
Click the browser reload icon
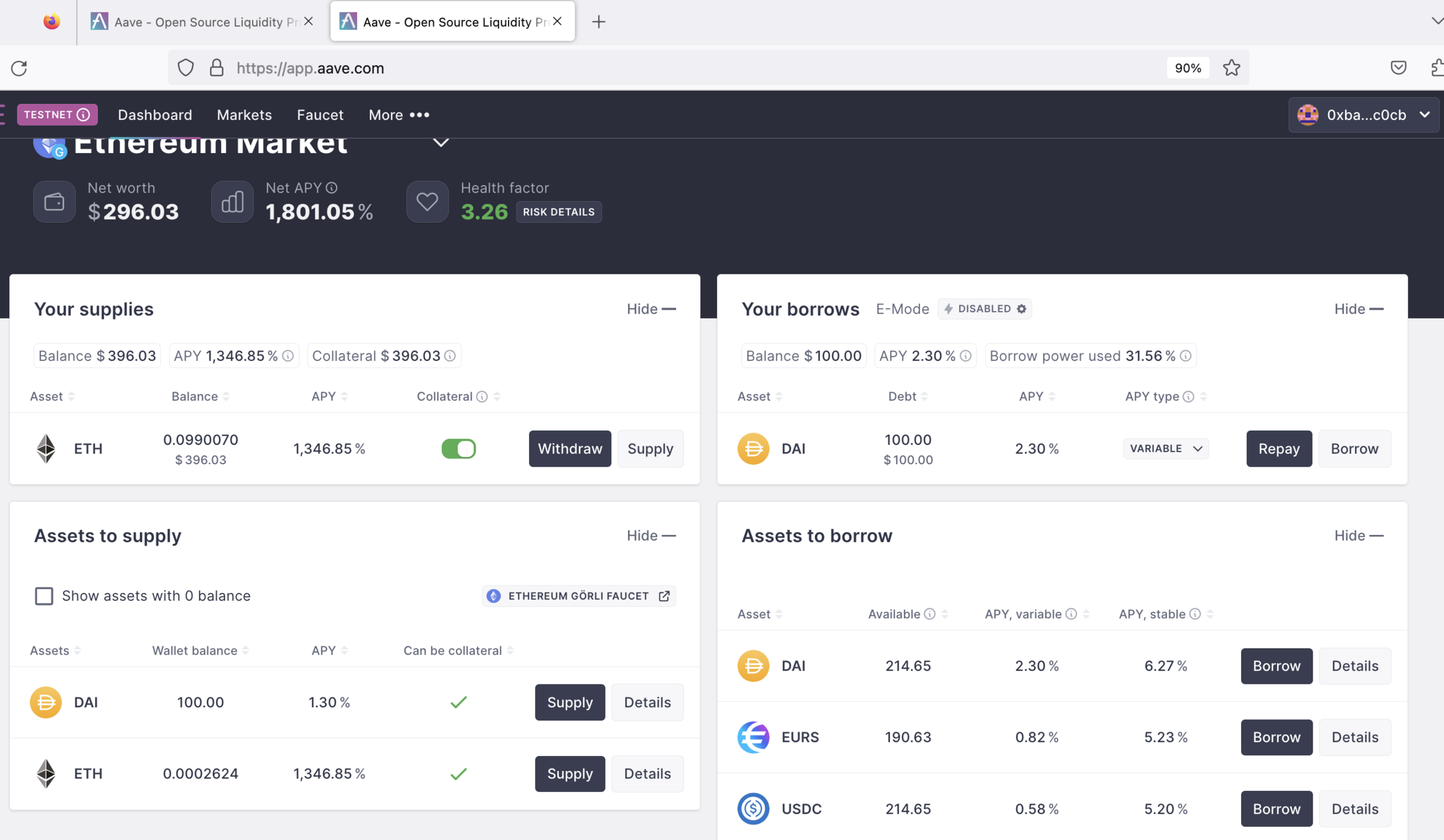pyautogui.click(x=19, y=68)
